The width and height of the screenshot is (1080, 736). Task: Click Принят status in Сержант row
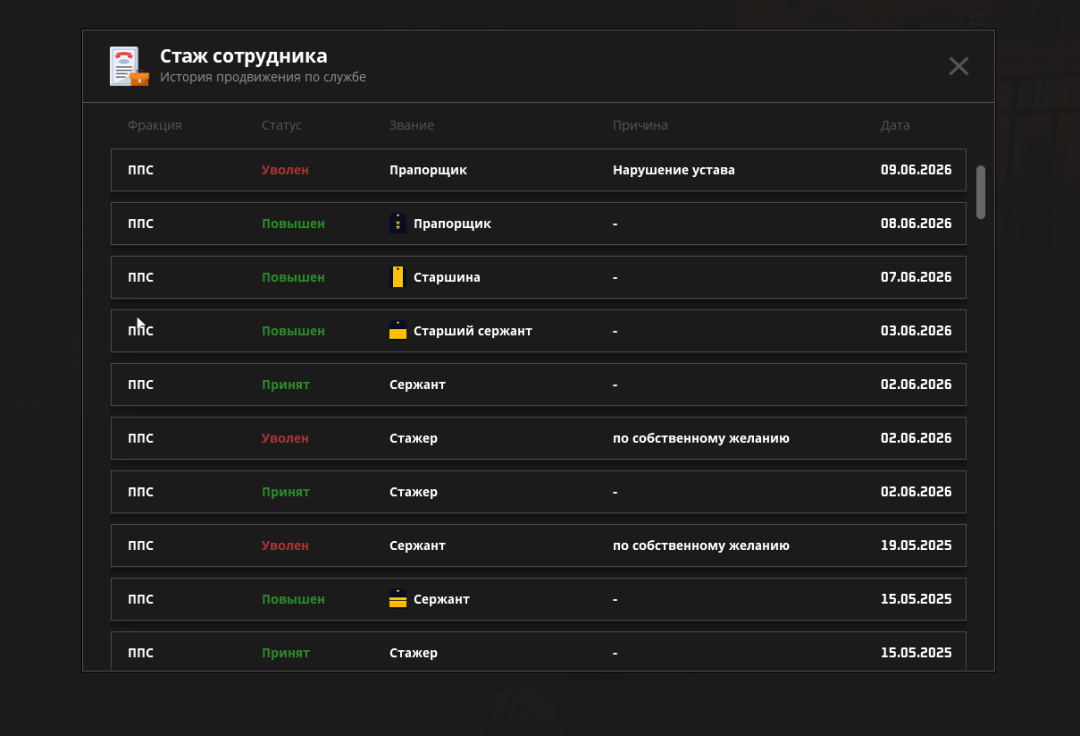click(x=285, y=385)
